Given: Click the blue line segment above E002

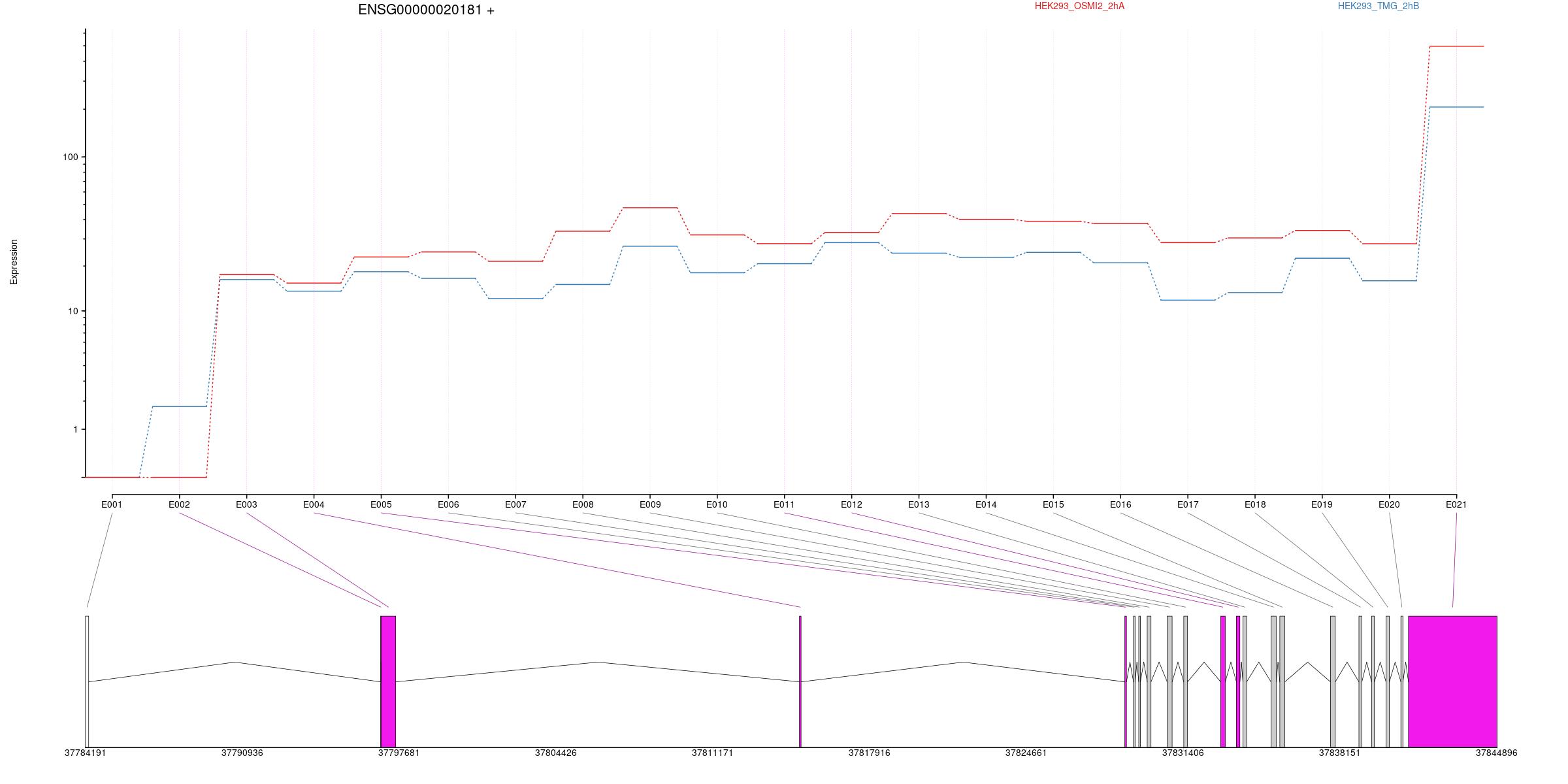Looking at the screenshot, I should coord(179,406).
